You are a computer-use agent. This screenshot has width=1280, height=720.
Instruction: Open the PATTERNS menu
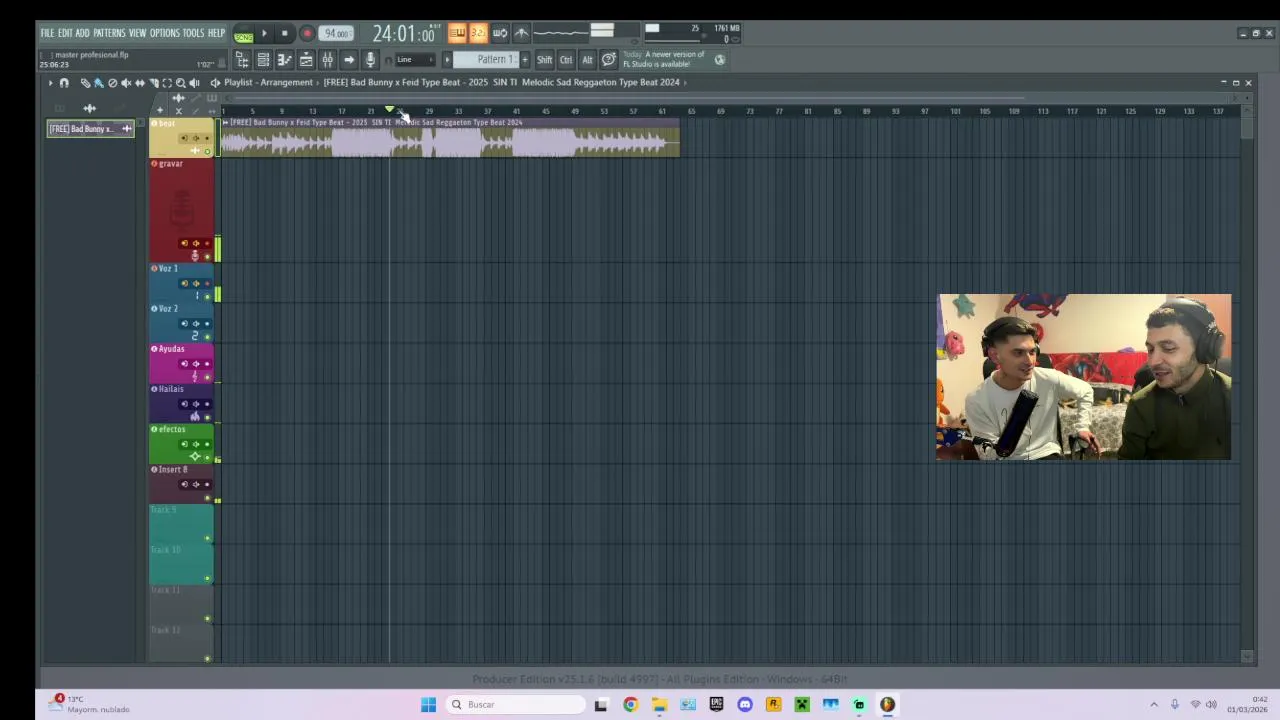109,33
